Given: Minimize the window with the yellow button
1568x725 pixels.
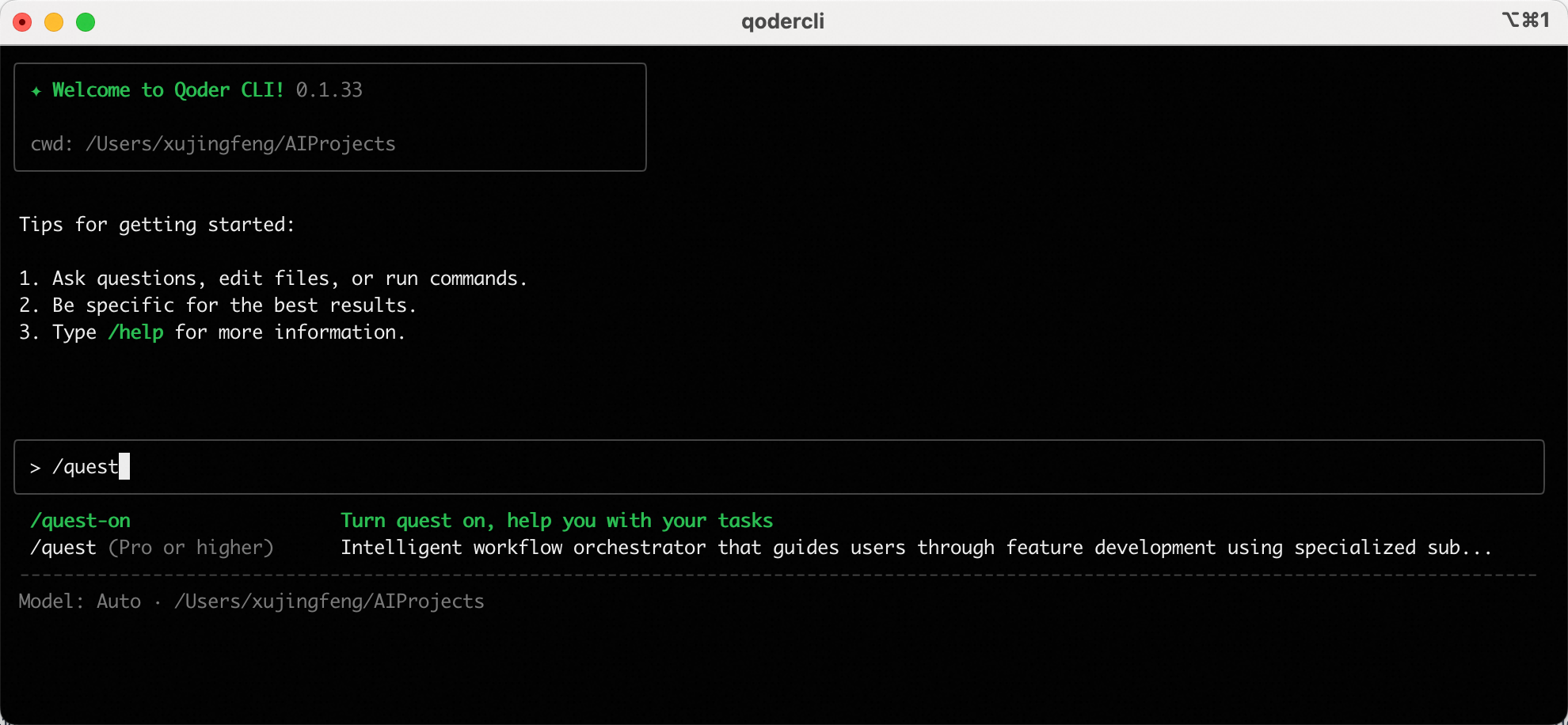Looking at the screenshot, I should click(x=54, y=22).
